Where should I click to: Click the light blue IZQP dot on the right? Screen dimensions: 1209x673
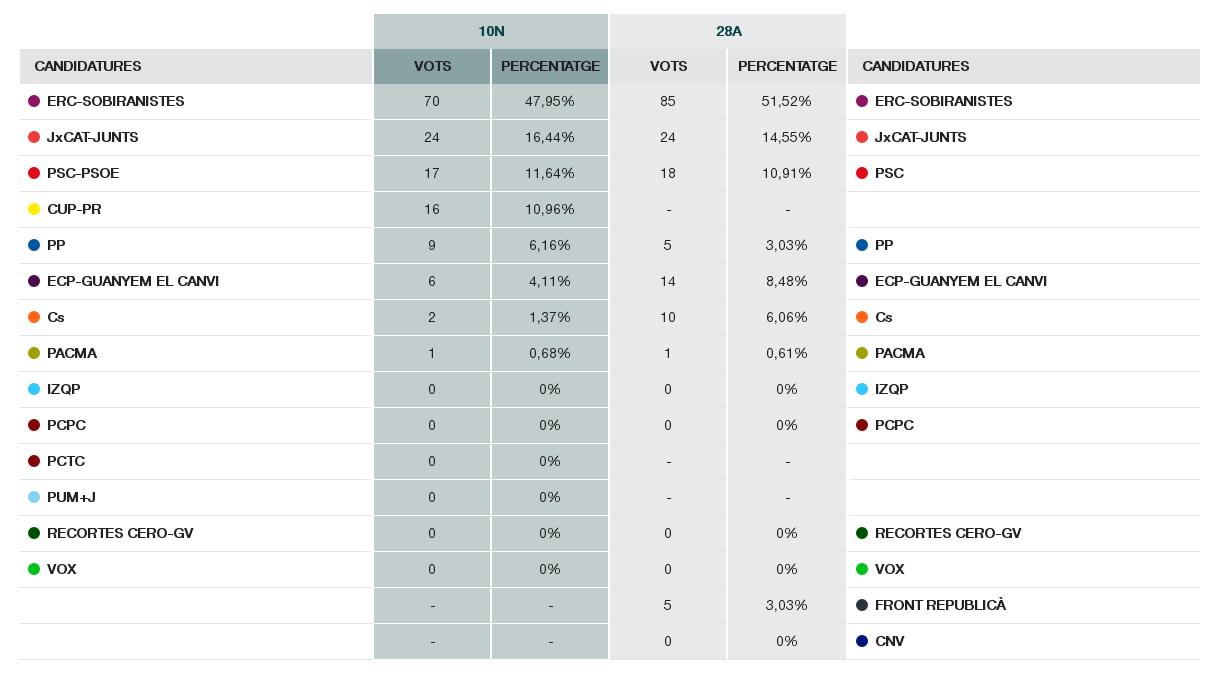click(x=862, y=389)
